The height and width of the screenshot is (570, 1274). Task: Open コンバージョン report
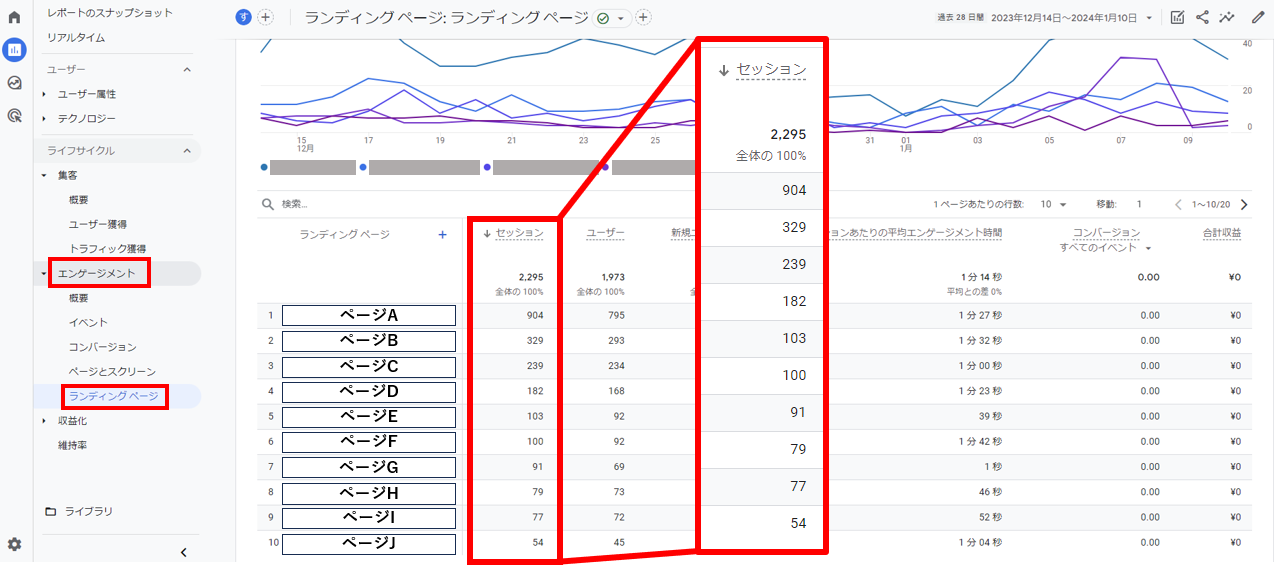pos(103,347)
